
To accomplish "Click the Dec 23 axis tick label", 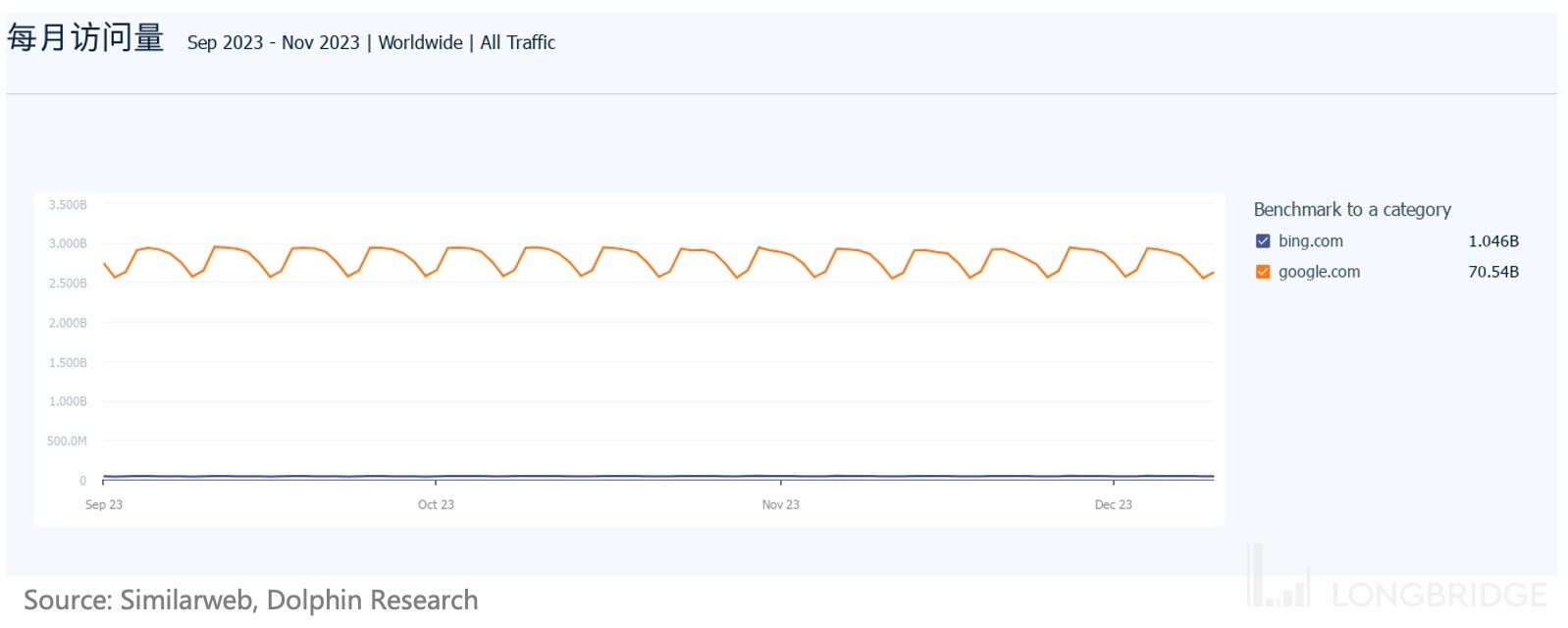I will (x=1113, y=504).
